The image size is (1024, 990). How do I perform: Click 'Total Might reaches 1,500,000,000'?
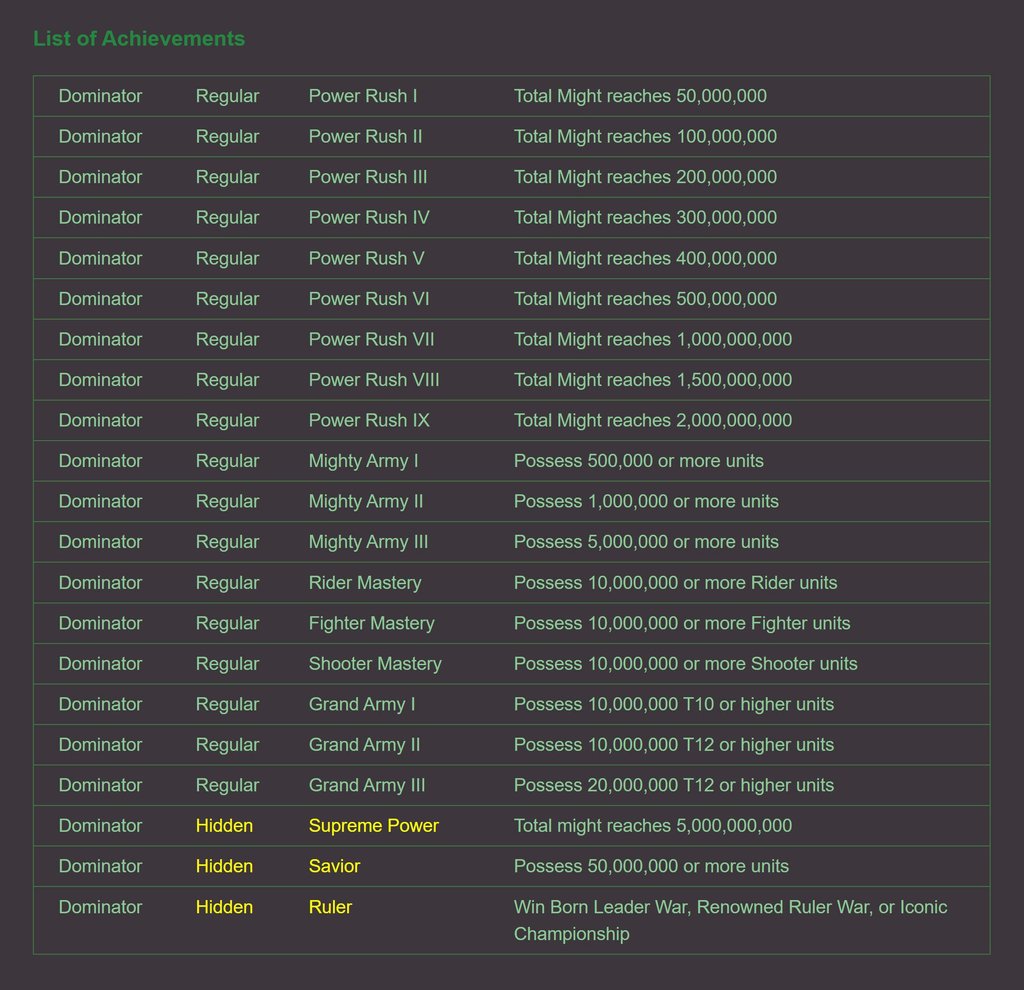[x=653, y=380]
